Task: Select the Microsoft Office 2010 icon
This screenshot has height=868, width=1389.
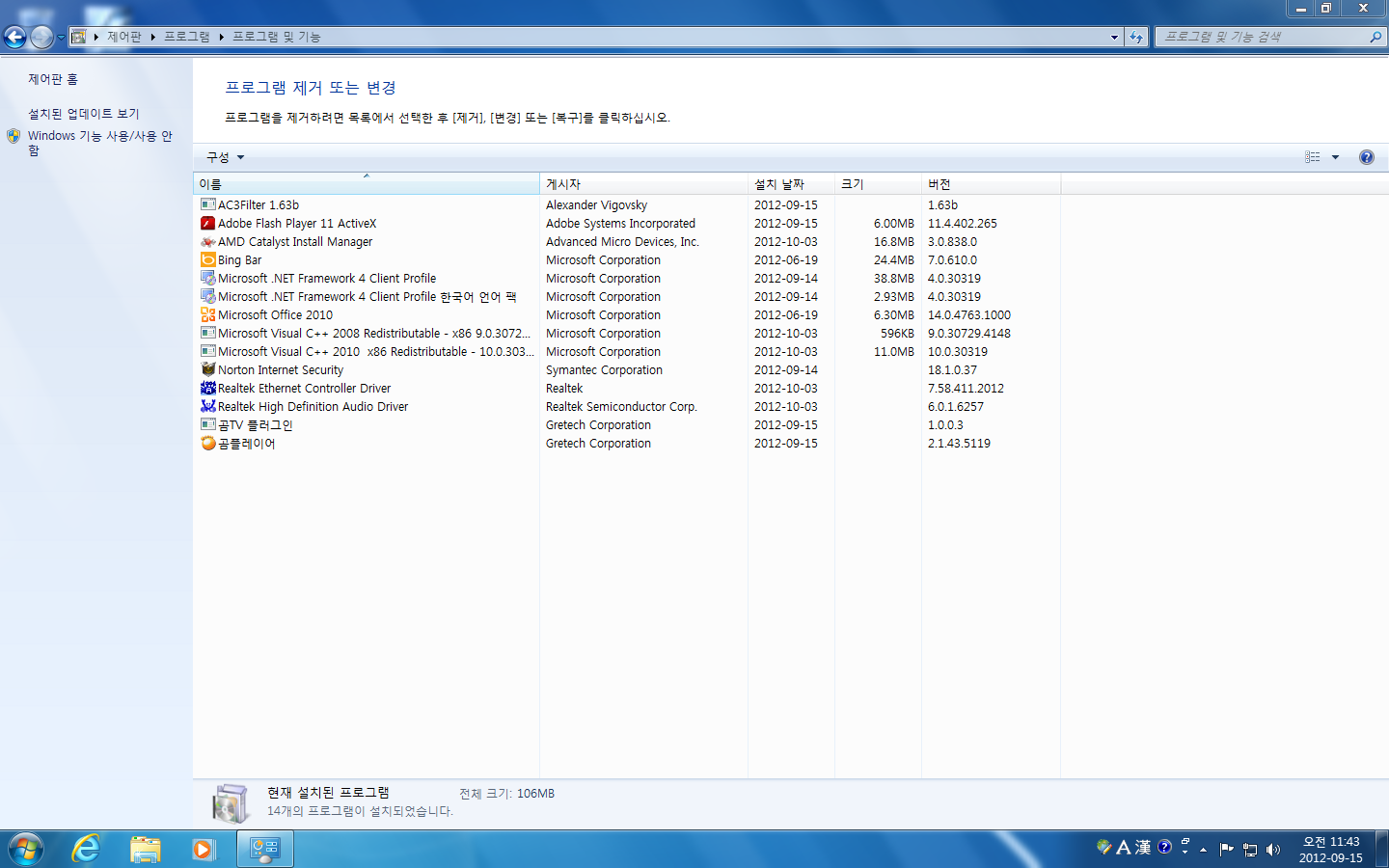Action: (207, 314)
